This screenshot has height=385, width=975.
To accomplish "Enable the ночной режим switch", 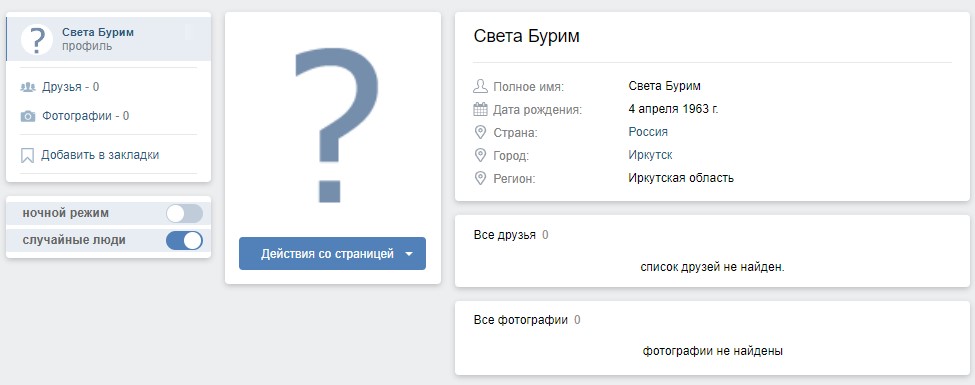I will 184,213.
